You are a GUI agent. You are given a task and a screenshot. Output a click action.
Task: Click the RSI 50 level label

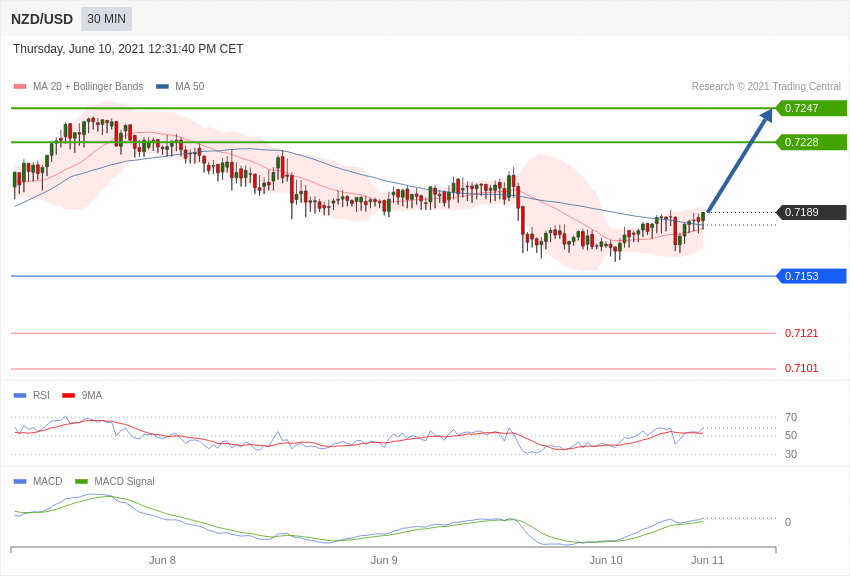[x=791, y=435]
